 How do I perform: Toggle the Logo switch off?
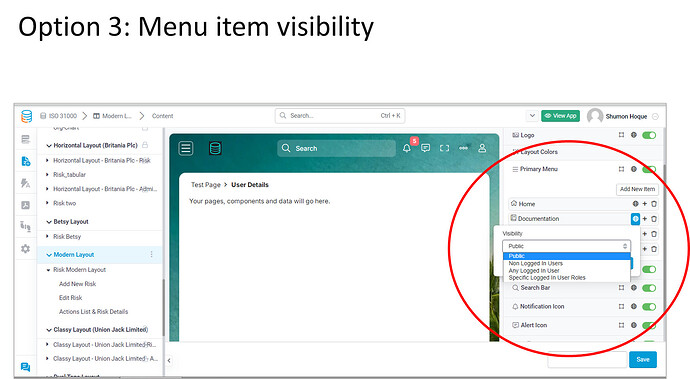[649, 135]
